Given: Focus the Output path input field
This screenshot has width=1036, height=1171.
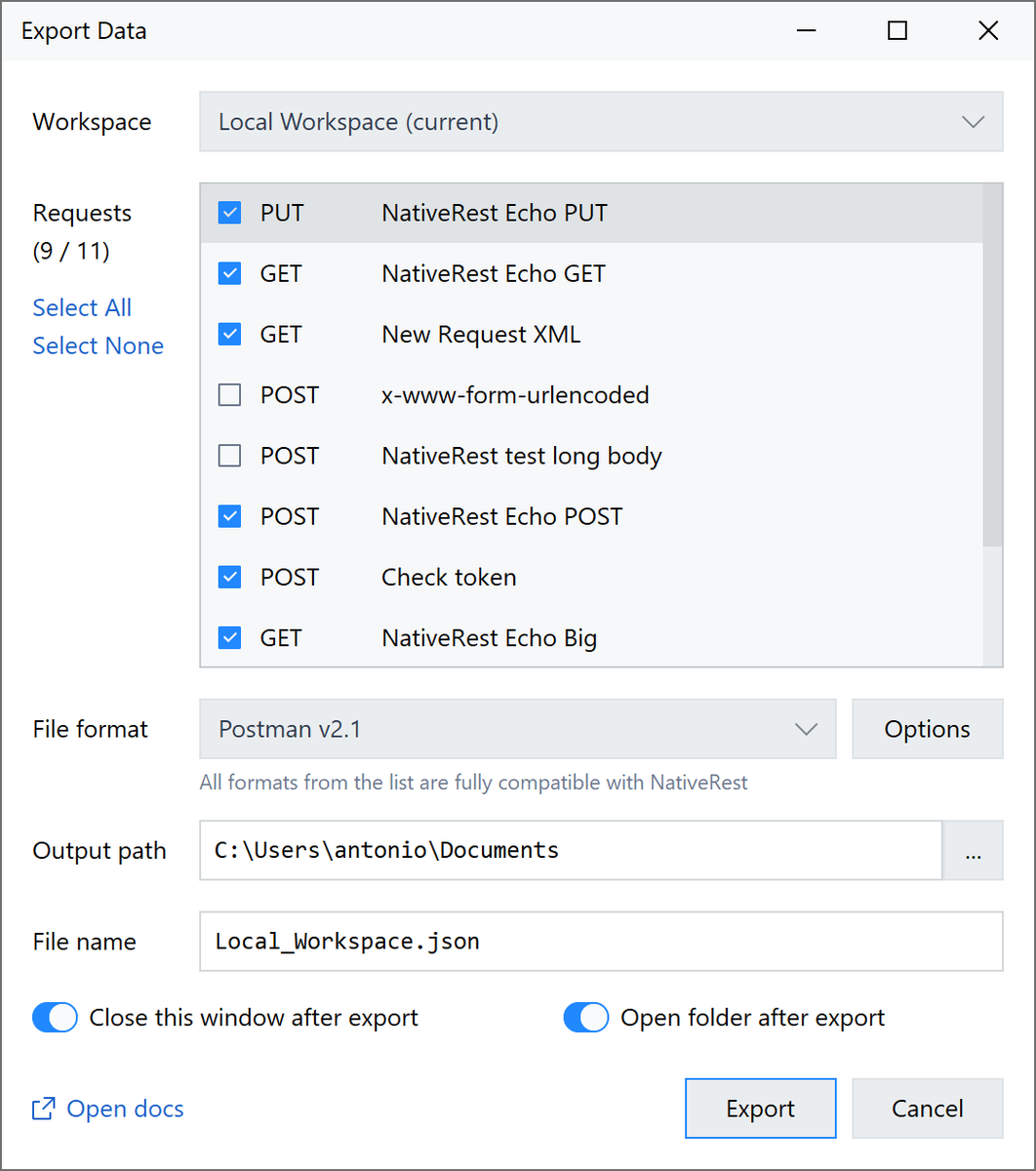Looking at the screenshot, I should tap(571, 850).
